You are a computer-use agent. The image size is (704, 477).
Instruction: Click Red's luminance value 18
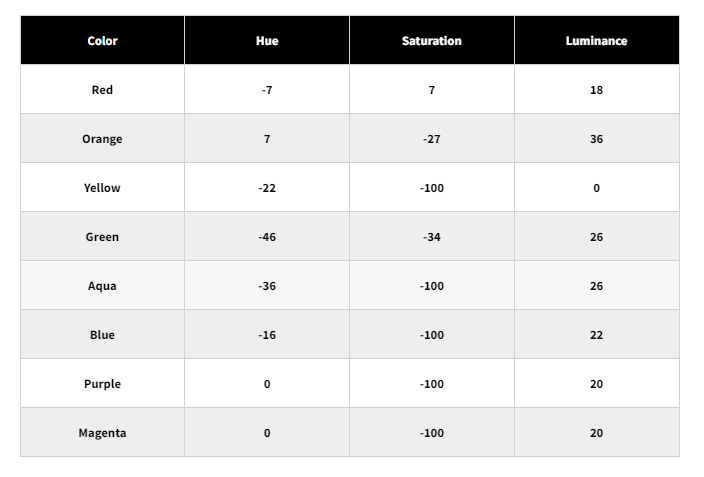pos(596,90)
